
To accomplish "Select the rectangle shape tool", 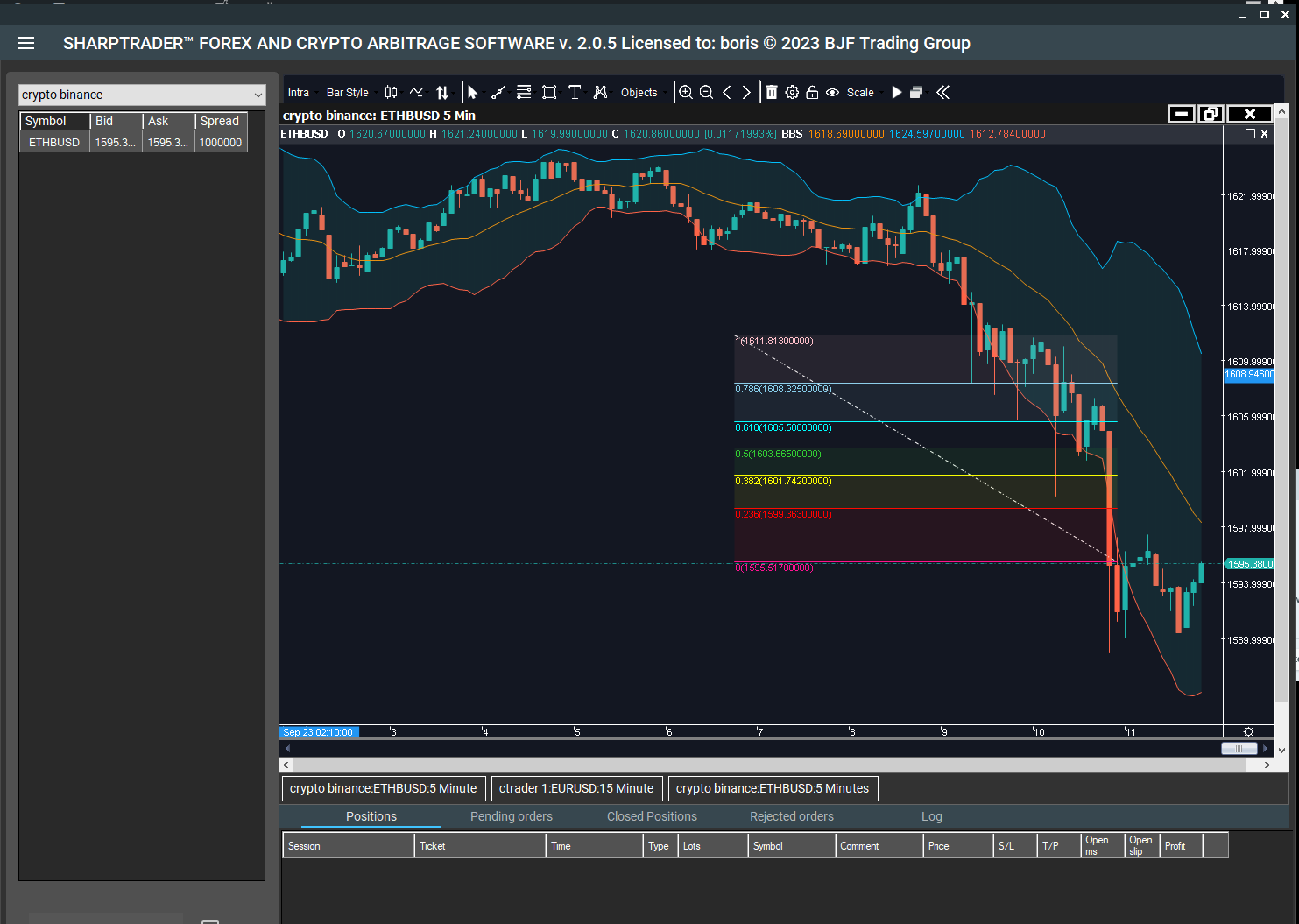I will pyautogui.click(x=549, y=92).
